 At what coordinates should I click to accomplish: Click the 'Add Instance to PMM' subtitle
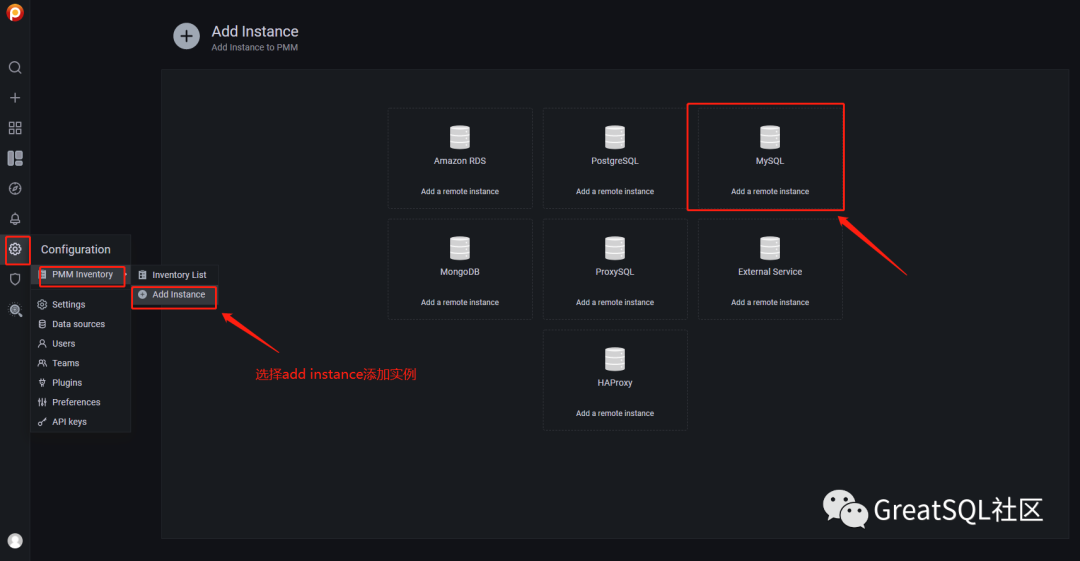click(x=254, y=48)
